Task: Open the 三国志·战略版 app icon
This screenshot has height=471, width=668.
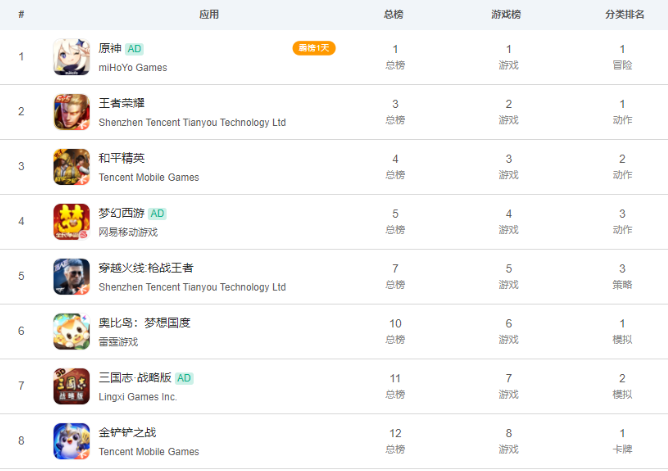Action: (x=72, y=386)
